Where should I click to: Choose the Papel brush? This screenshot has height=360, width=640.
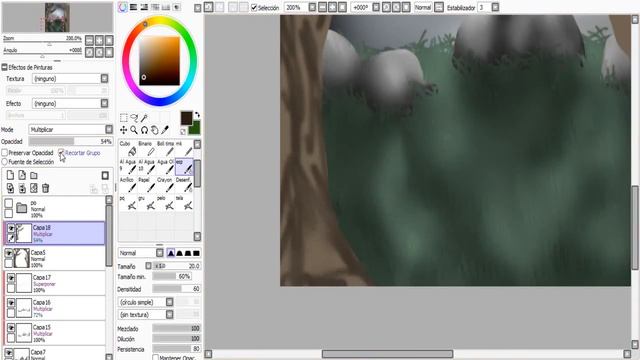[147, 185]
